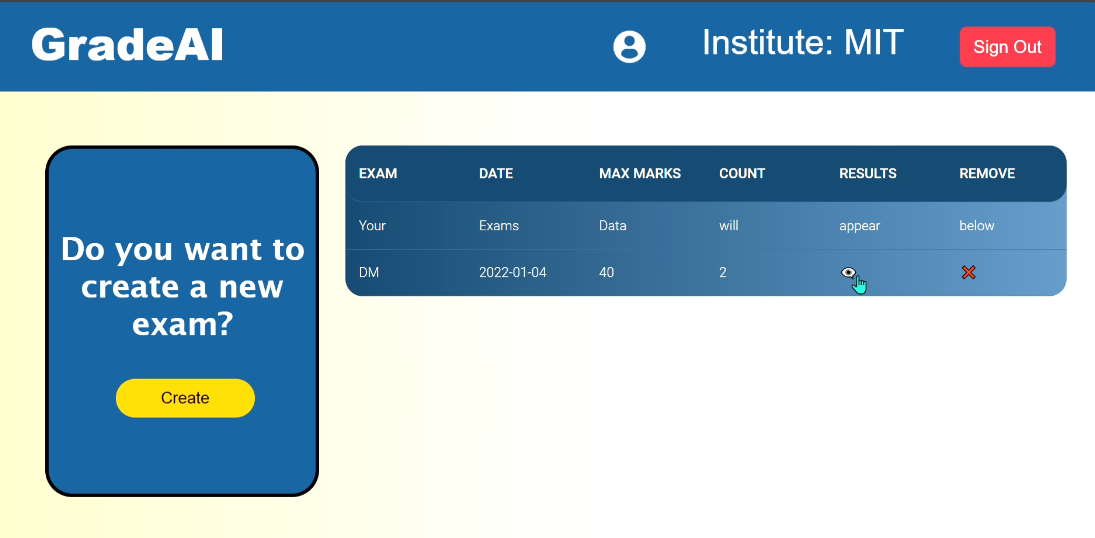Screen dimensions: 1095x538
Task: Click the date 2022-01-04 cell
Action: 513,272
